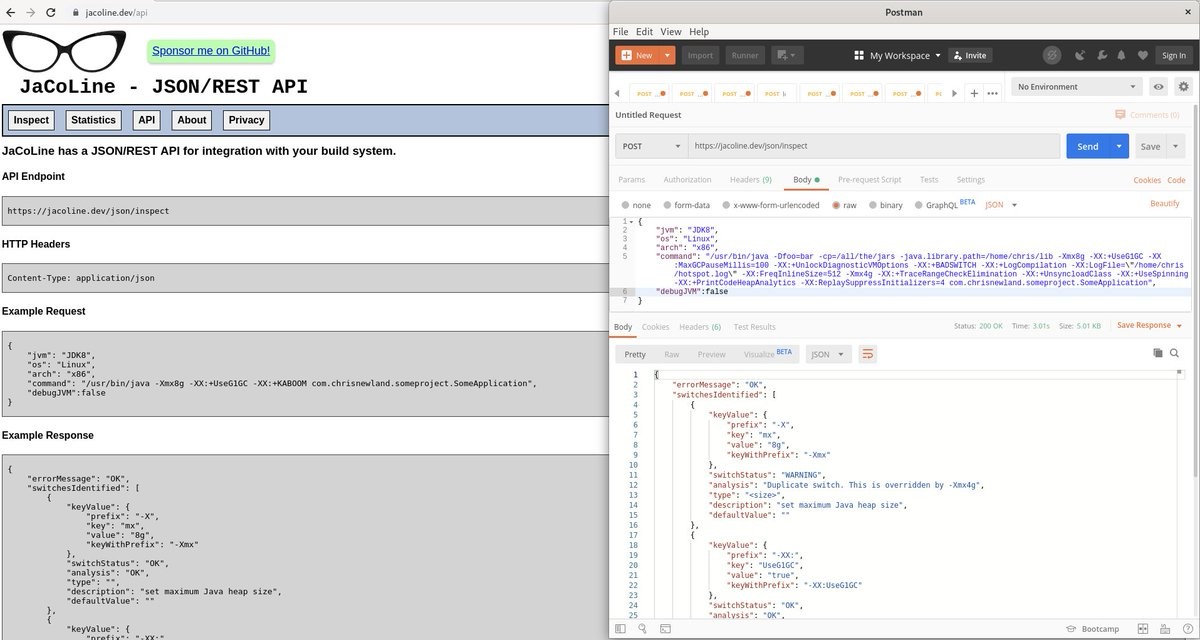Image resolution: width=1200 pixels, height=640 pixels.
Task: Click the environment quick look eye icon
Action: [1158, 87]
